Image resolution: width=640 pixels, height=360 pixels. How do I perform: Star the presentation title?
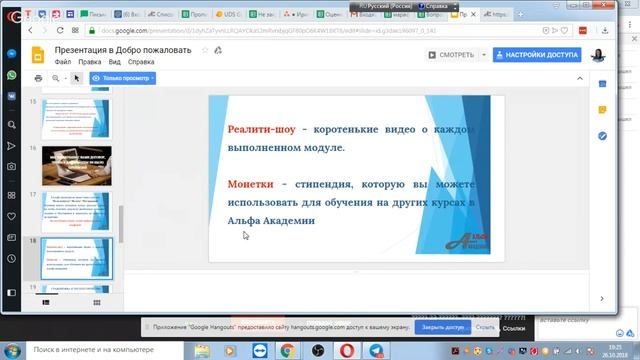[205, 50]
